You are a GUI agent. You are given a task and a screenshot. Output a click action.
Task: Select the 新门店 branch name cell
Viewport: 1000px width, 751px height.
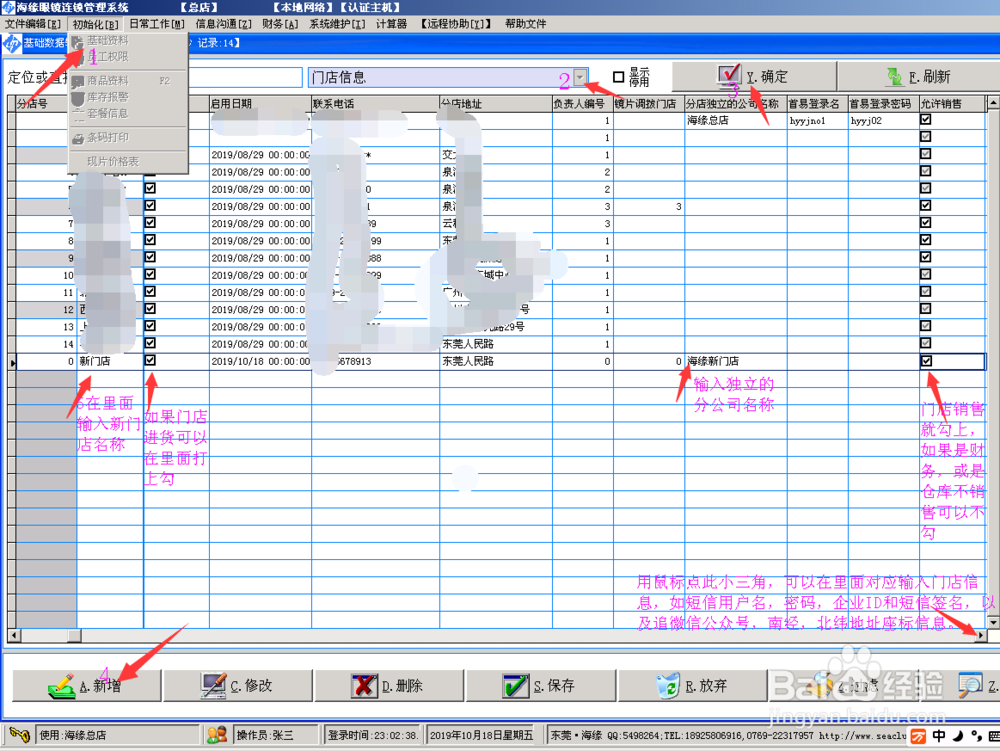point(110,361)
